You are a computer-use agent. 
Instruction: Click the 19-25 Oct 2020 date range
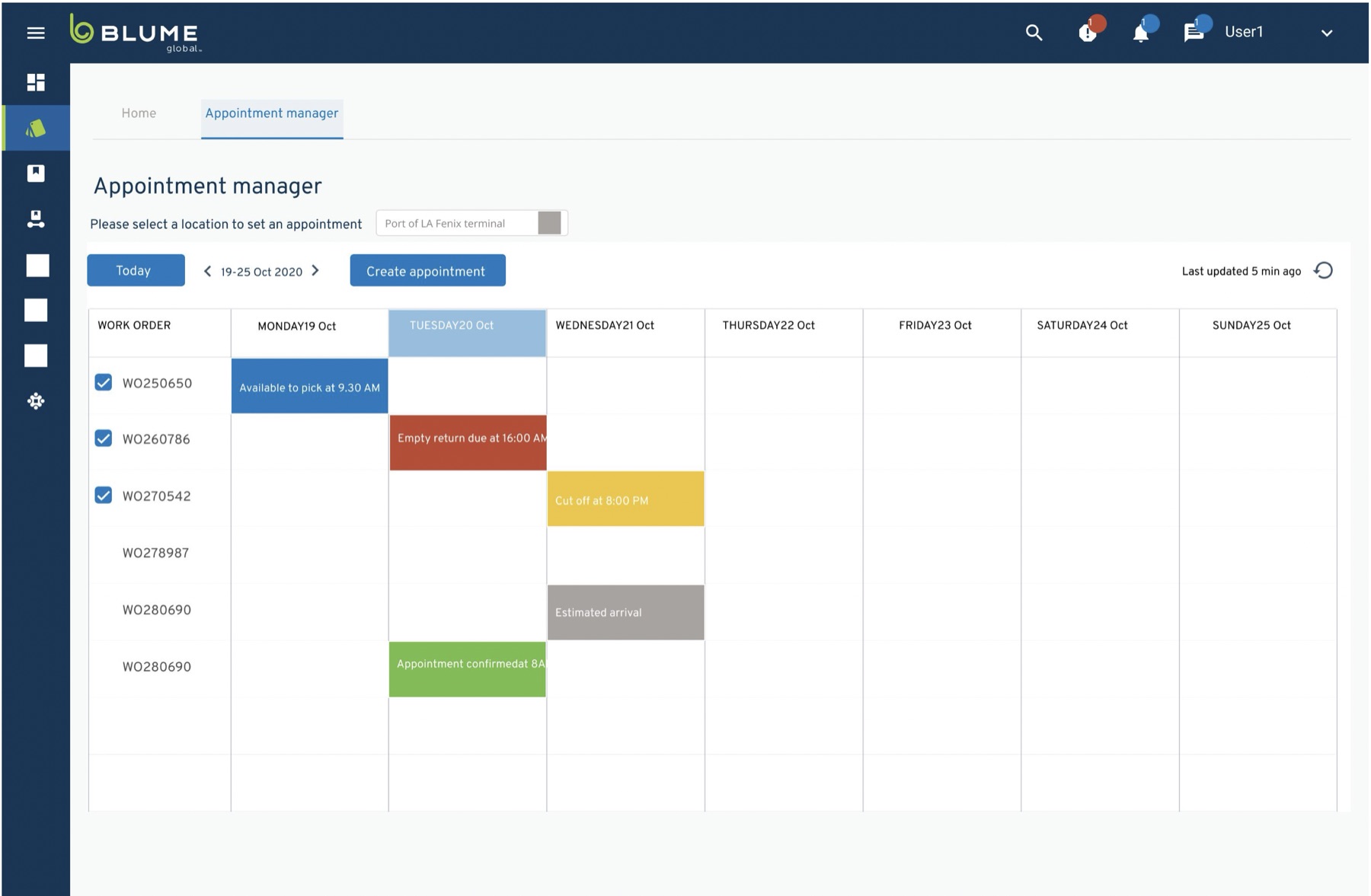261,272
